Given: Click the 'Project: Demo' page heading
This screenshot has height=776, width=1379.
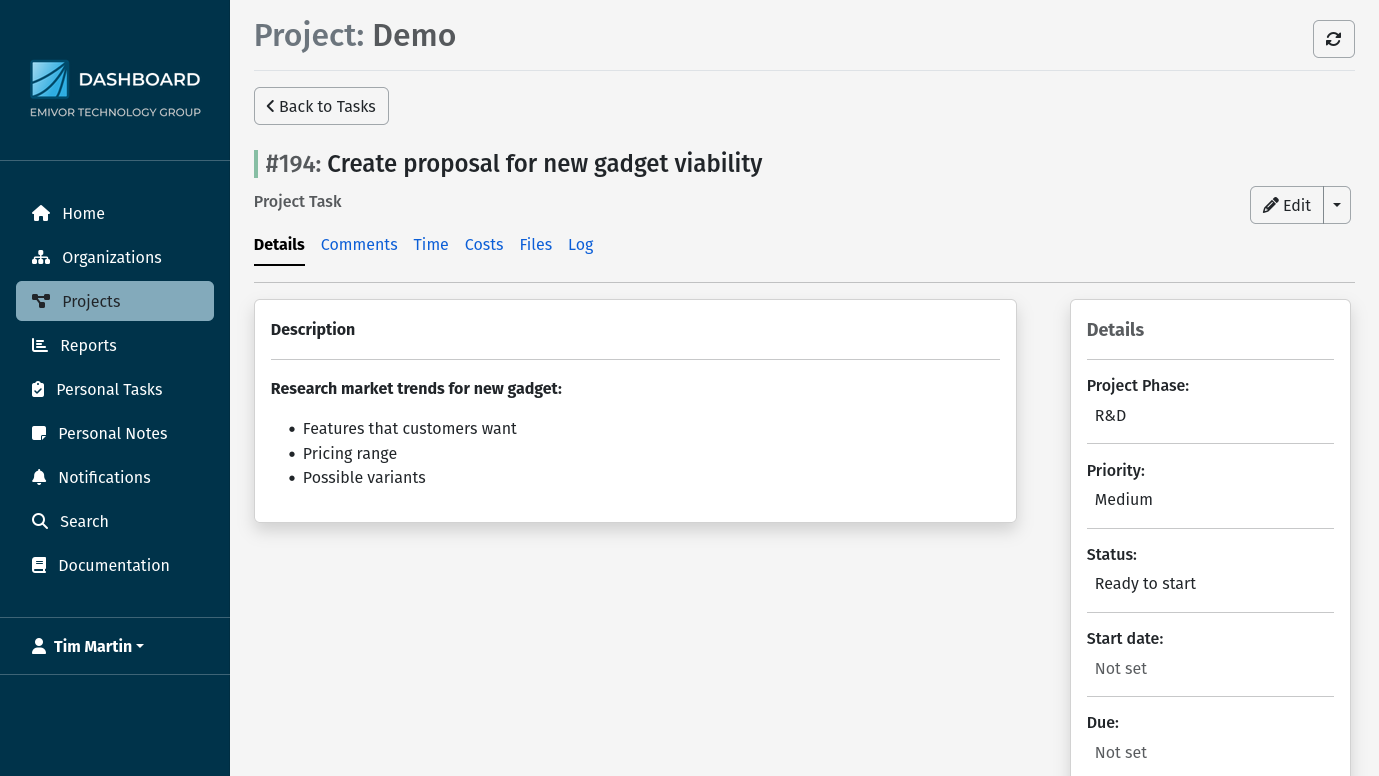Looking at the screenshot, I should pos(355,35).
